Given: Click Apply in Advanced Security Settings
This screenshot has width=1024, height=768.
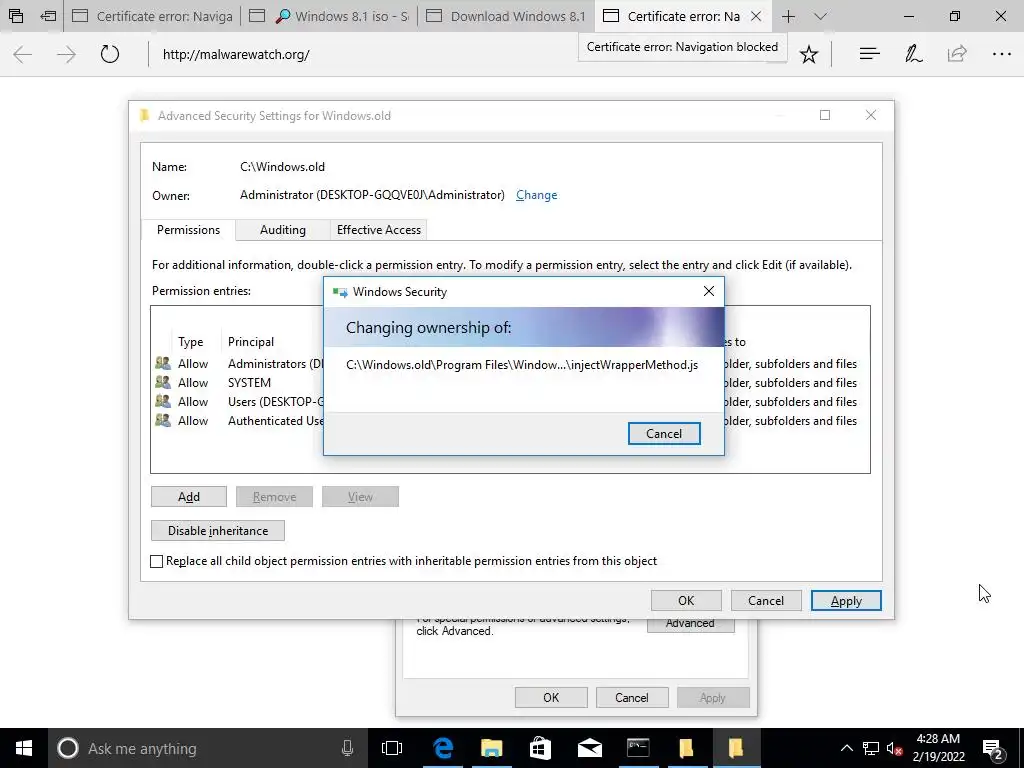Looking at the screenshot, I should pos(846,600).
